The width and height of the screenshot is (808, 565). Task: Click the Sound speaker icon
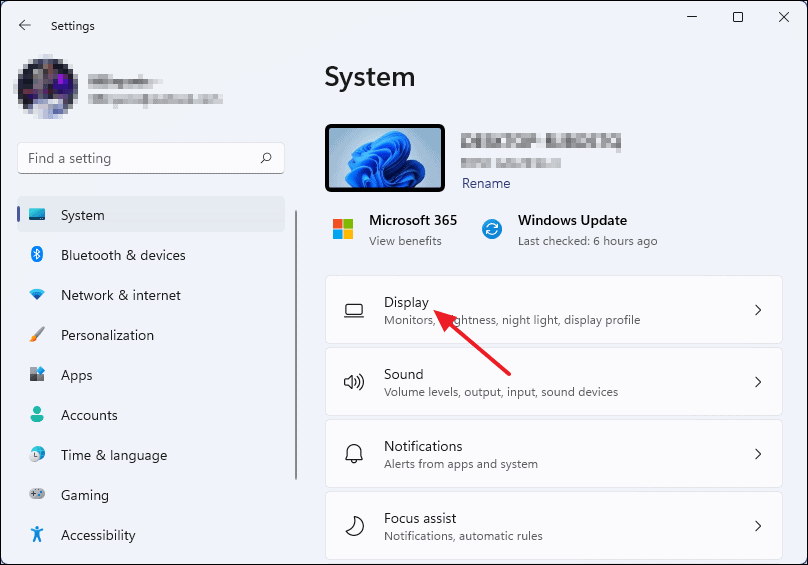[x=354, y=382]
